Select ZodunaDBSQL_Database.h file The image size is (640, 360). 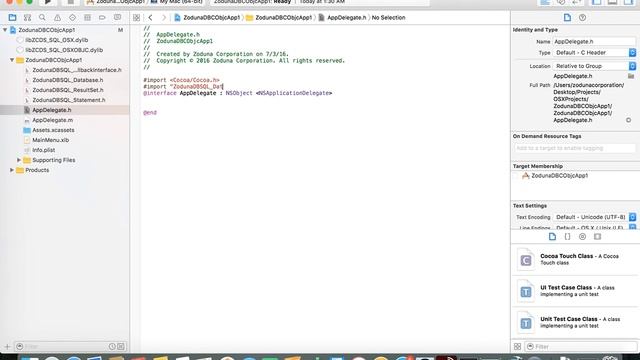[x=67, y=80]
